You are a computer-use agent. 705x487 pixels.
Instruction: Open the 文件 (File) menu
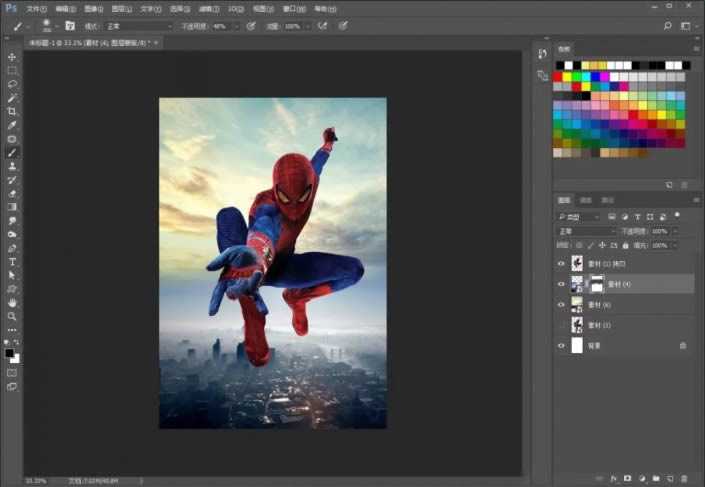(x=36, y=9)
